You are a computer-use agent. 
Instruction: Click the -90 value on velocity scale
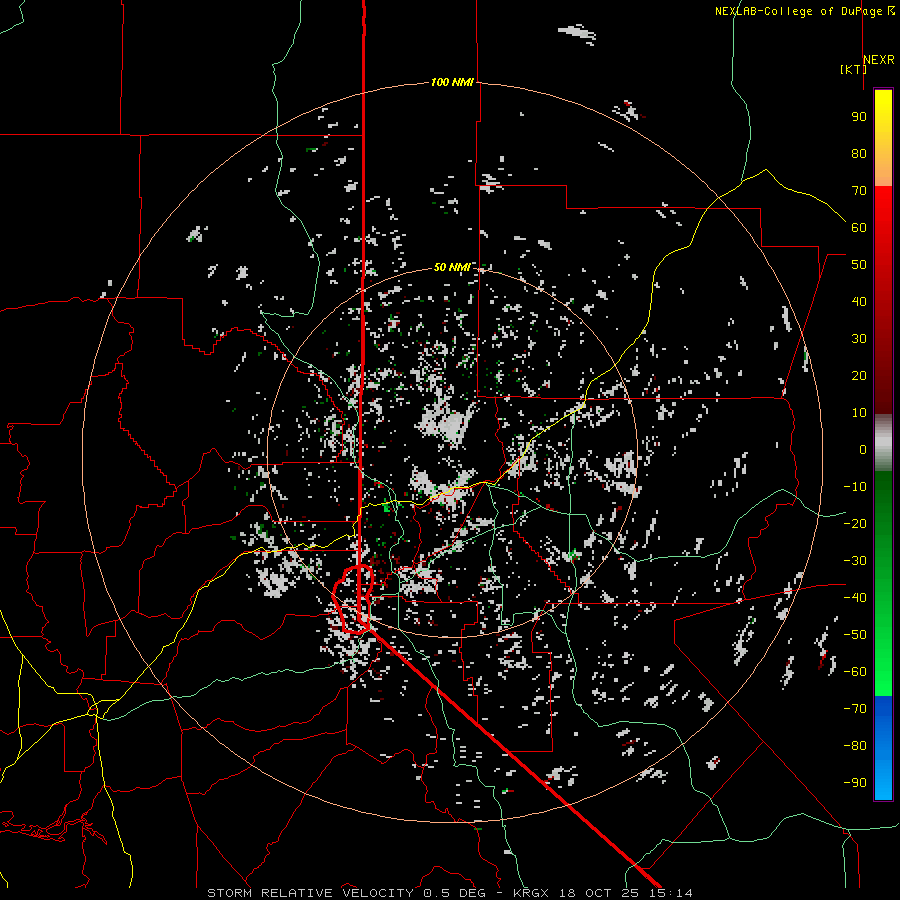pyautogui.click(x=855, y=783)
